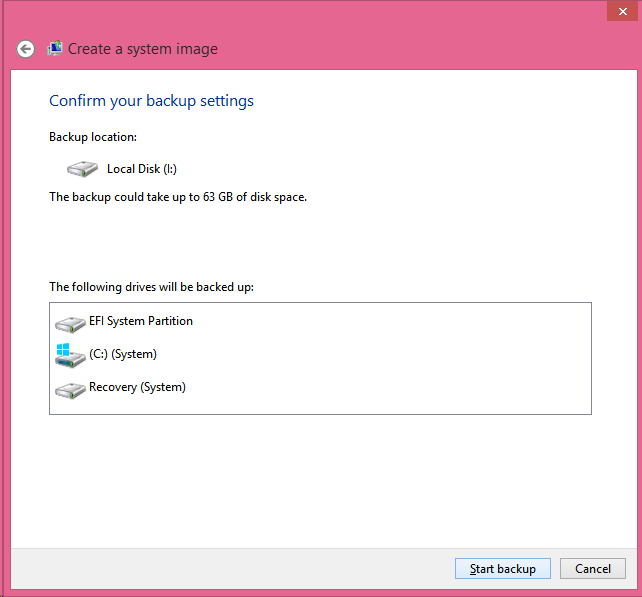Screen dimensions: 642x597
Task: Click the Confirm your backup settings heading
Action: tap(151, 101)
